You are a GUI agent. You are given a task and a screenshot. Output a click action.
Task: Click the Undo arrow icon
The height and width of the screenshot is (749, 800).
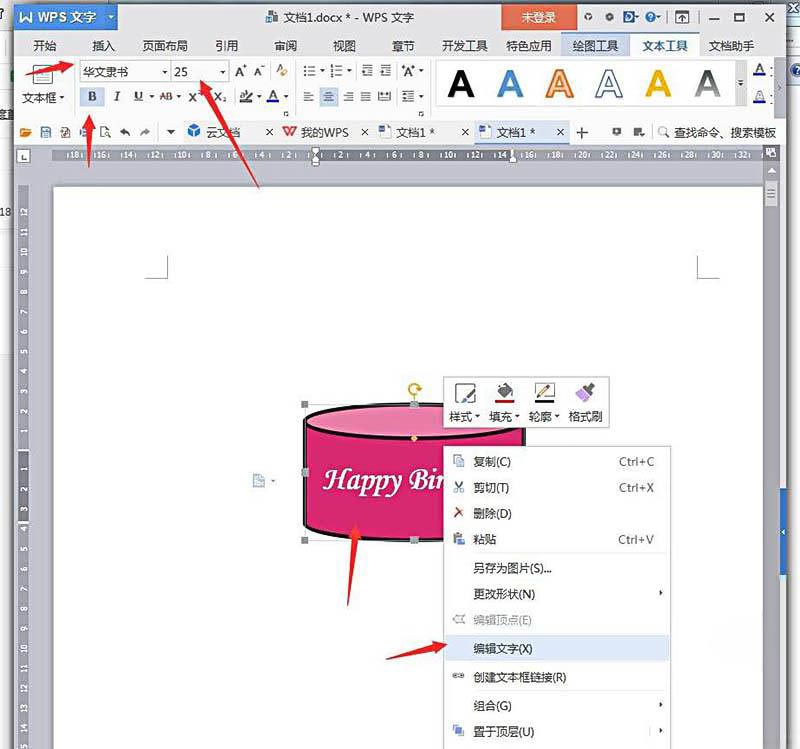(x=127, y=131)
